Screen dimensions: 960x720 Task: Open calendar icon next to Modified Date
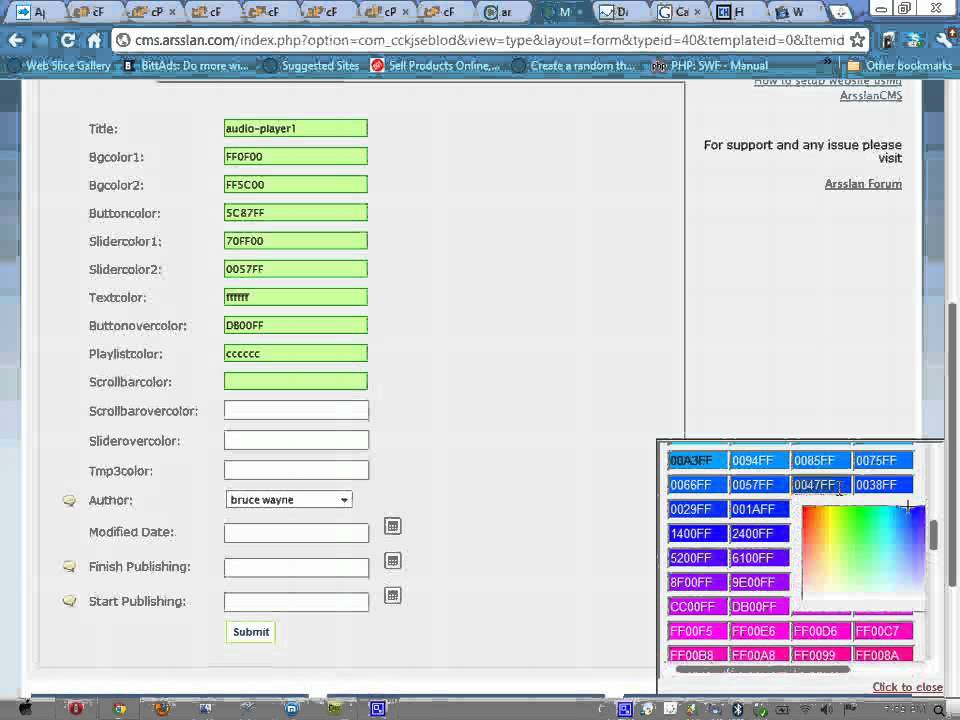pyautogui.click(x=392, y=526)
